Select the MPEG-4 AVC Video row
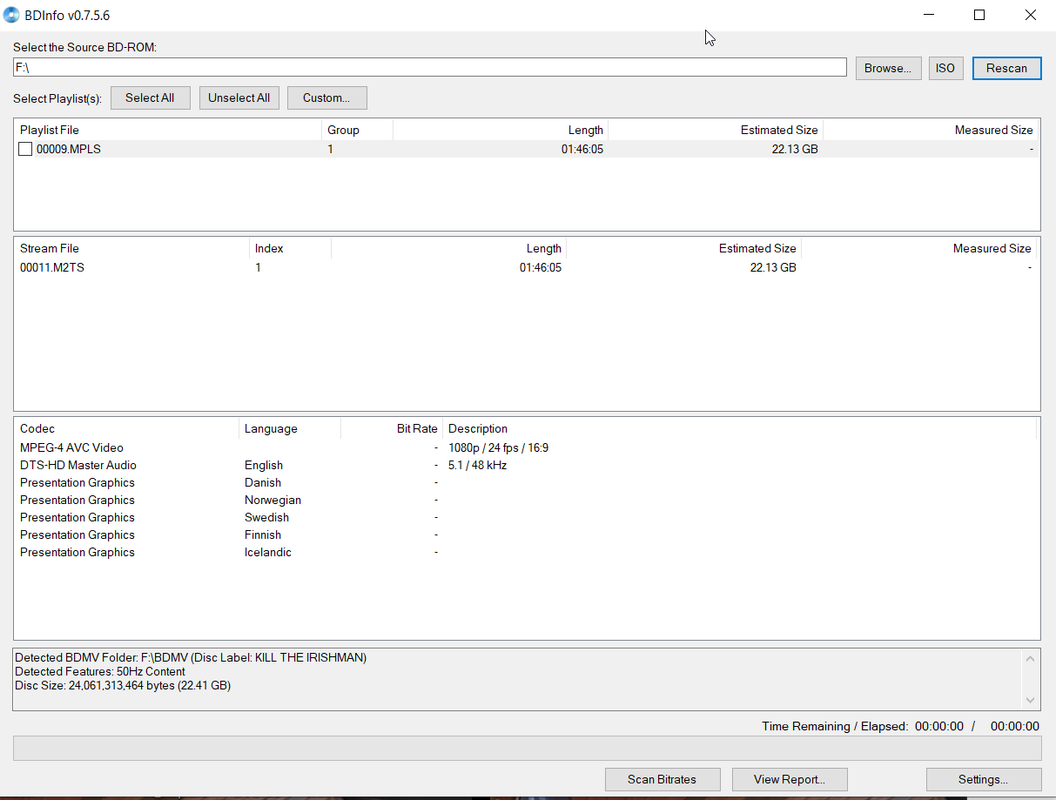 pyautogui.click(x=526, y=448)
